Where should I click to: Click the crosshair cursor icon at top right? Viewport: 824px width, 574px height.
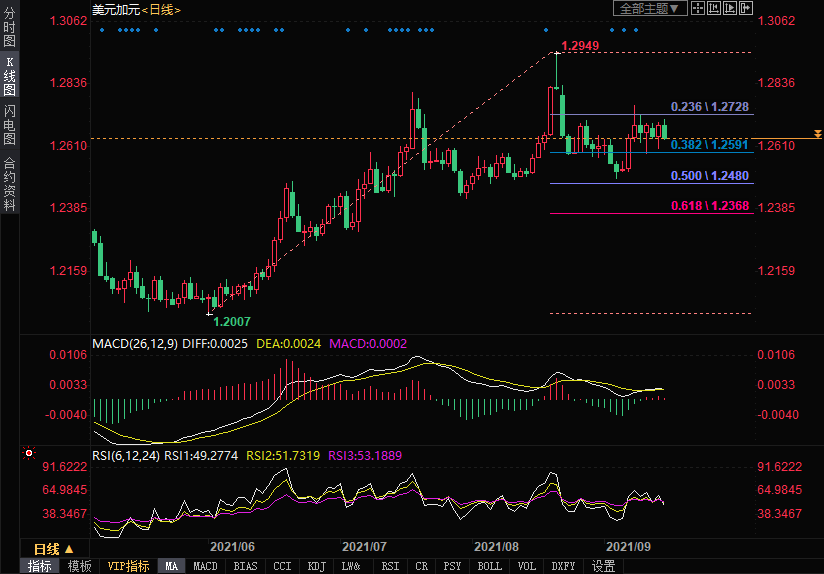[x=697, y=8]
